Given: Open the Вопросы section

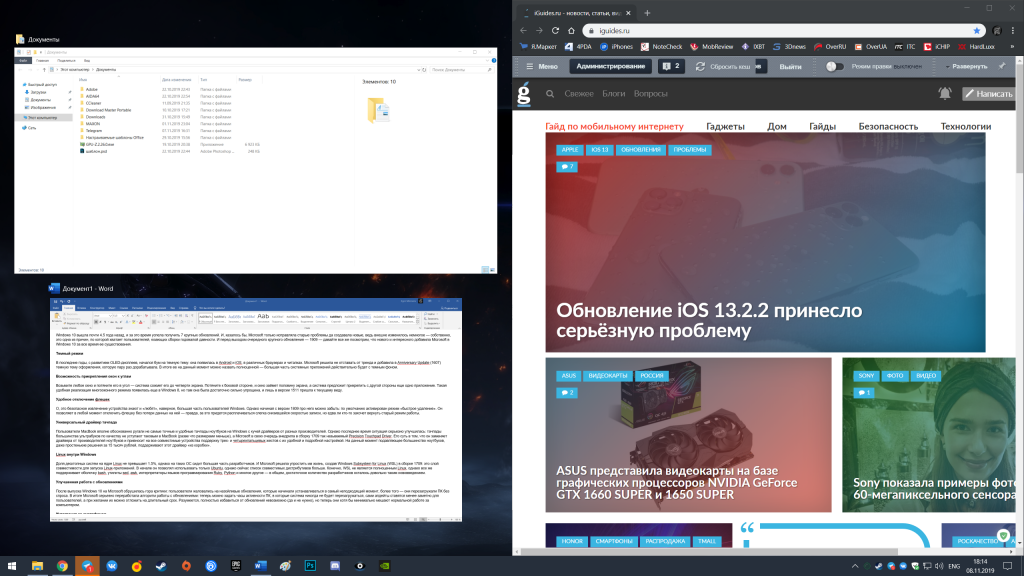Looking at the screenshot, I should coord(650,94).
